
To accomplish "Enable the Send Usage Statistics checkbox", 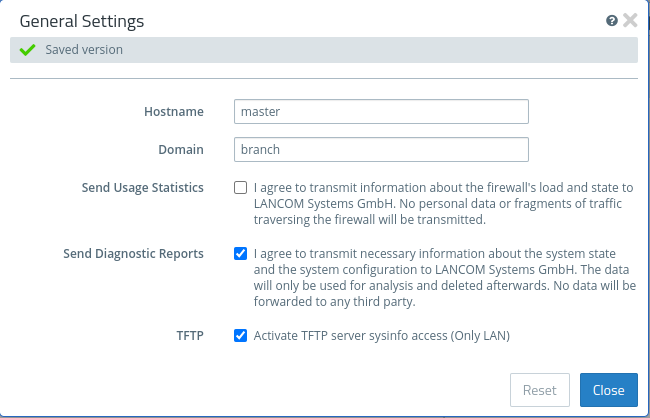I will 240,187.
